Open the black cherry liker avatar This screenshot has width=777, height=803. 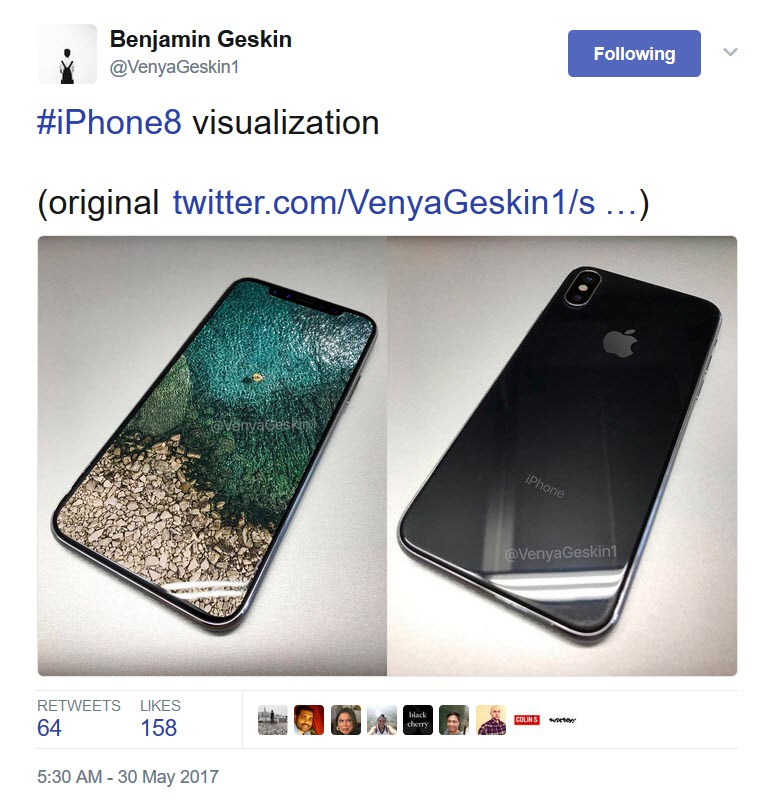tap(418, 720)
